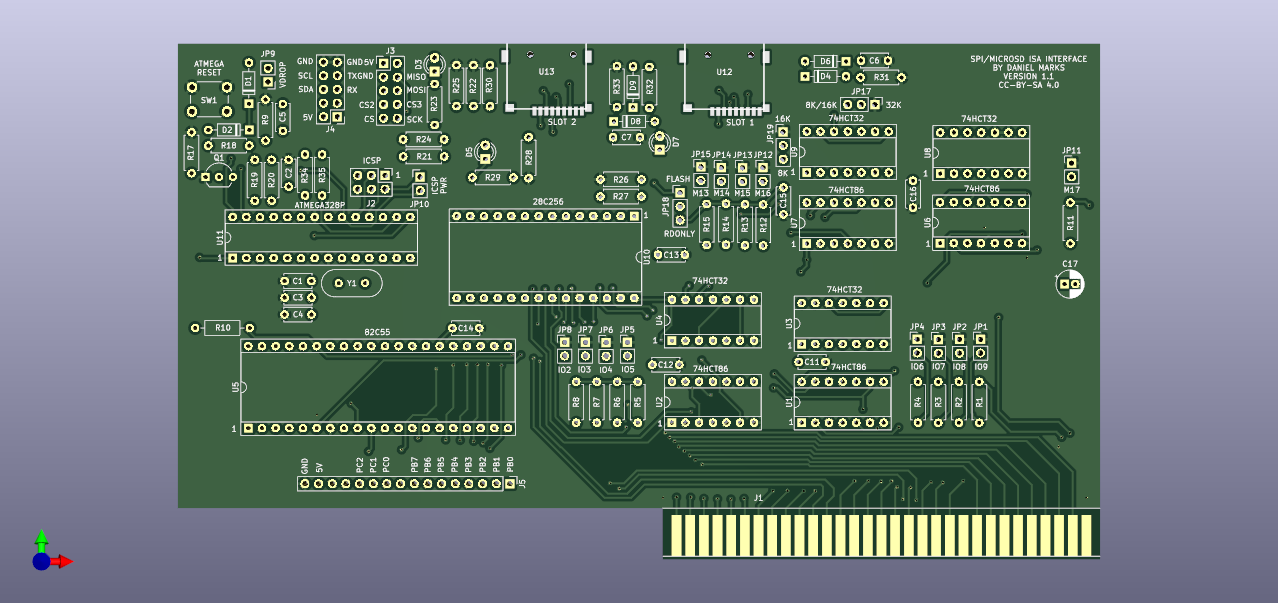The height and width of the screenshot is (603, 1278).
Task: Click capacitor C13
Action: [671, 255]
